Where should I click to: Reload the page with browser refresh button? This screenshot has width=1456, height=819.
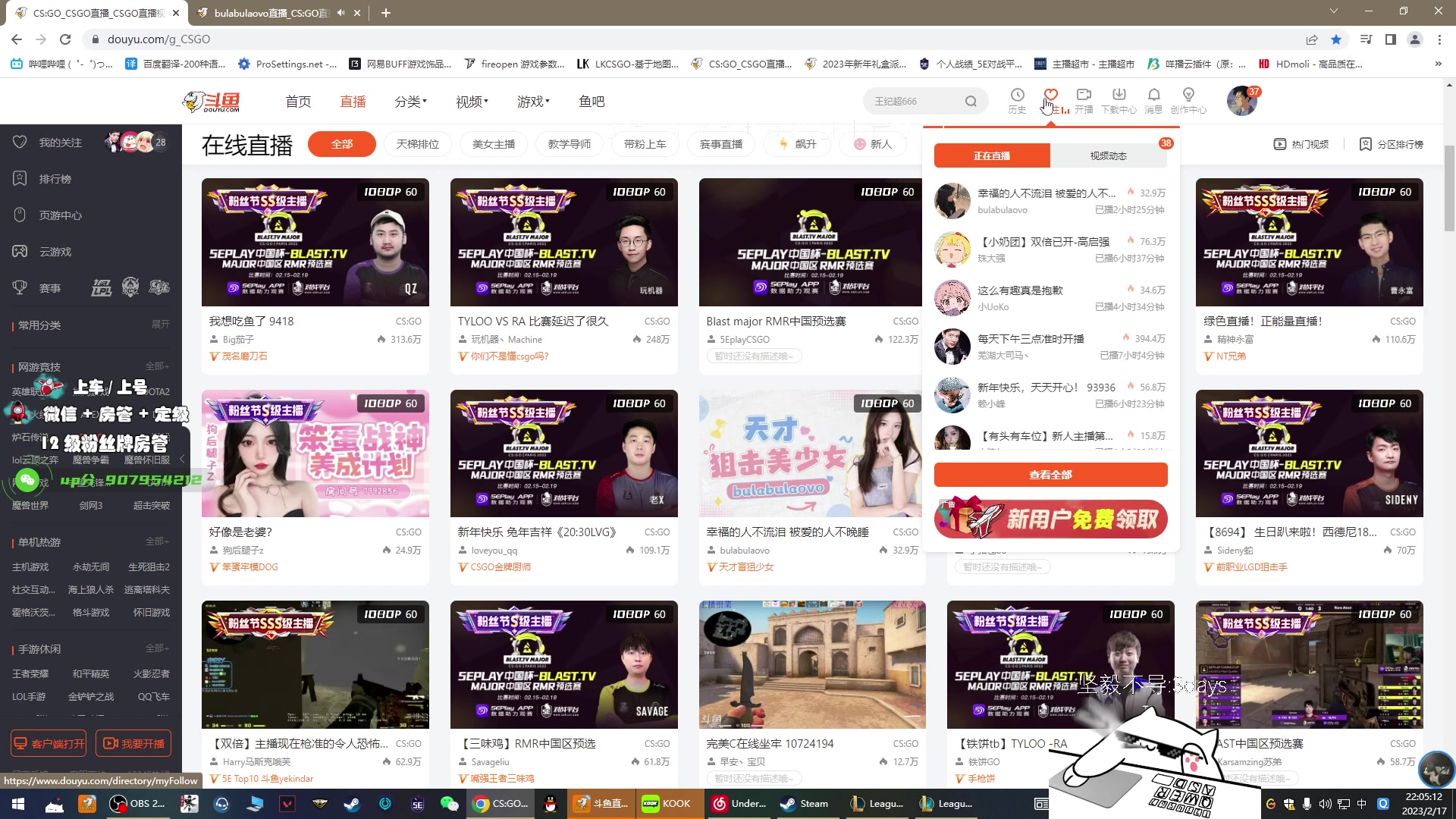coord(65,39)
